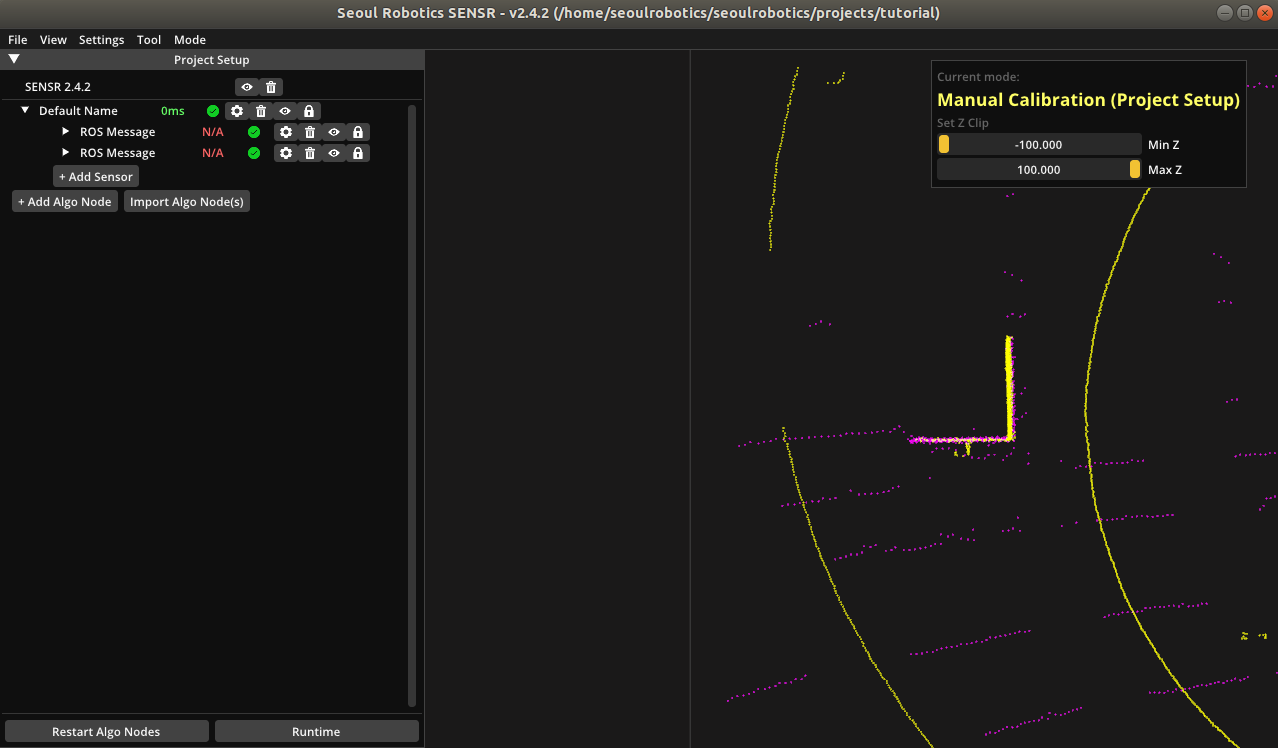Screen dimensions: 1278x748
Task: Delete the first ROS Message sensor
Action: (x=310, y=132)
